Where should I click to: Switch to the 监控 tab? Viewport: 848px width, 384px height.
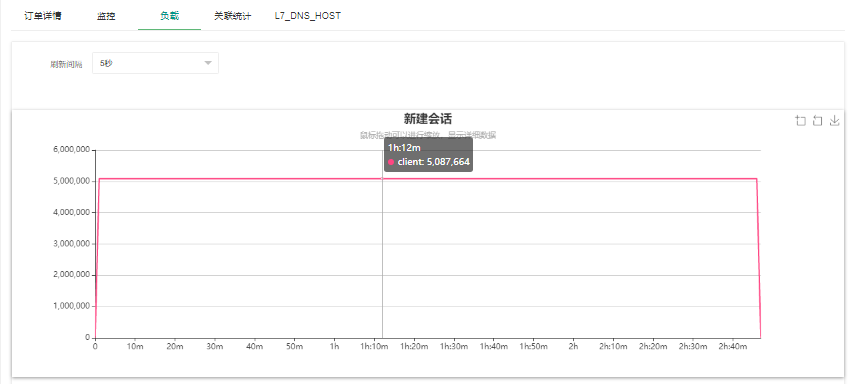[x=106, y=16]
